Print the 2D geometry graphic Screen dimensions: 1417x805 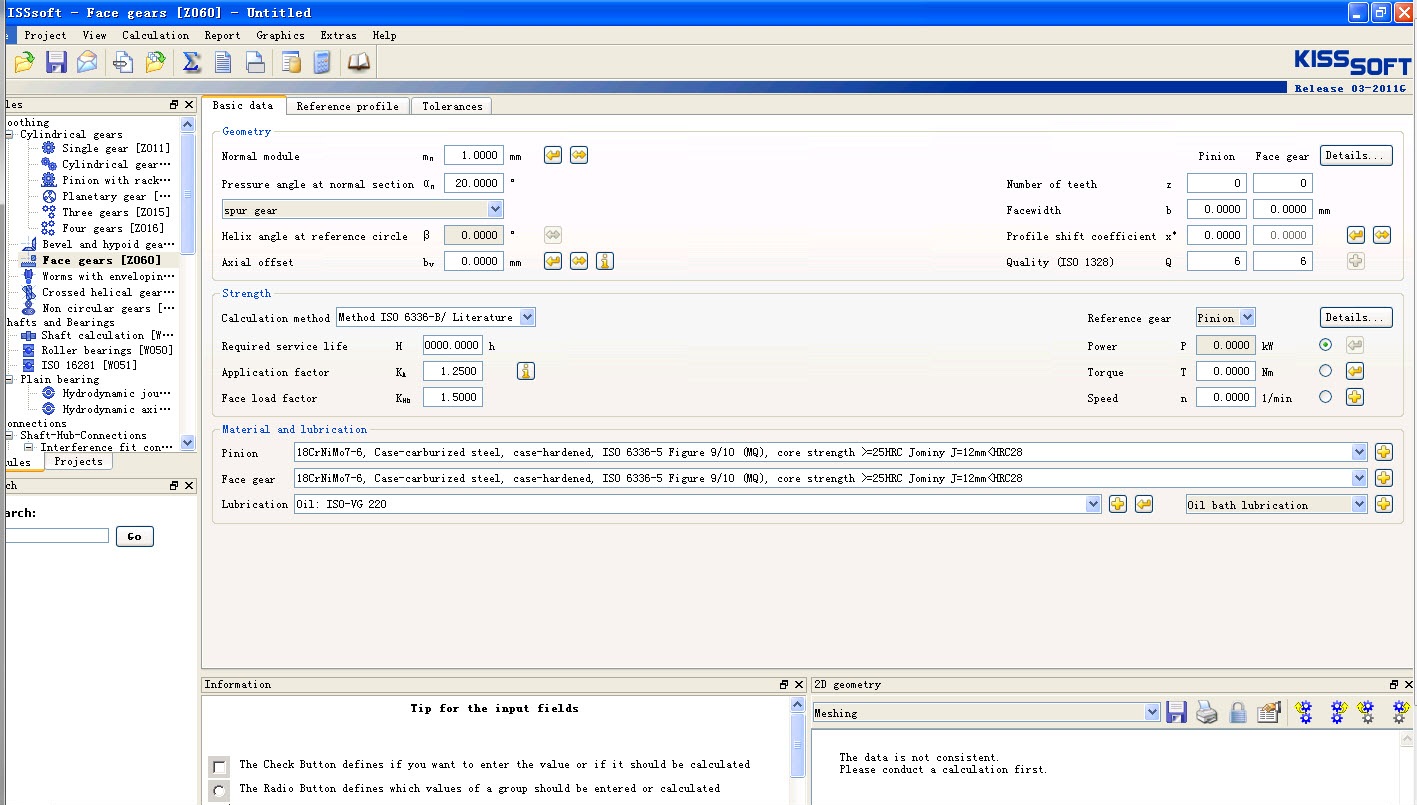1207,712
